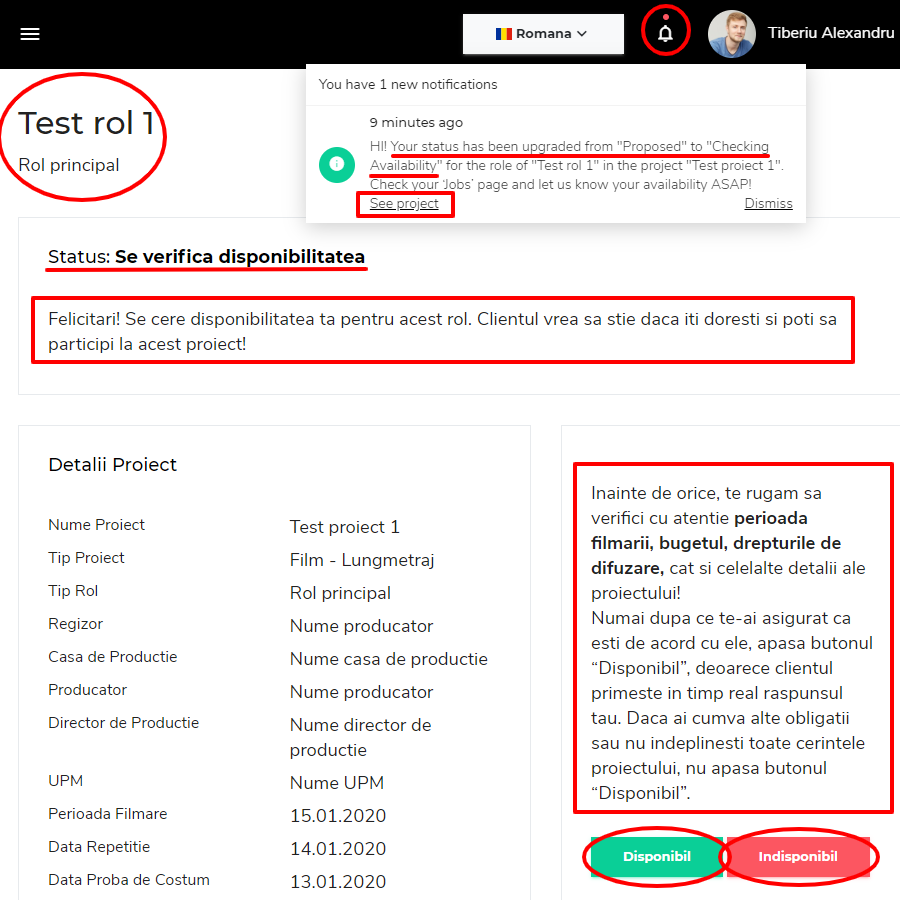Open the hamburger navigation menu

point(30,34)
